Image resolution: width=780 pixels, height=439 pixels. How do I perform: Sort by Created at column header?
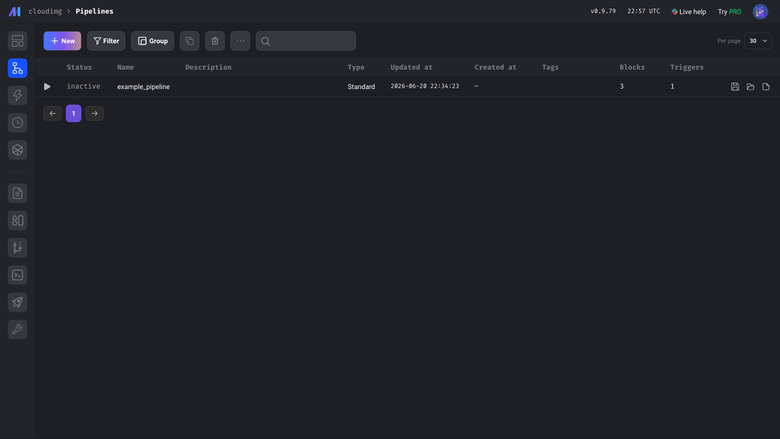point(495,67)
